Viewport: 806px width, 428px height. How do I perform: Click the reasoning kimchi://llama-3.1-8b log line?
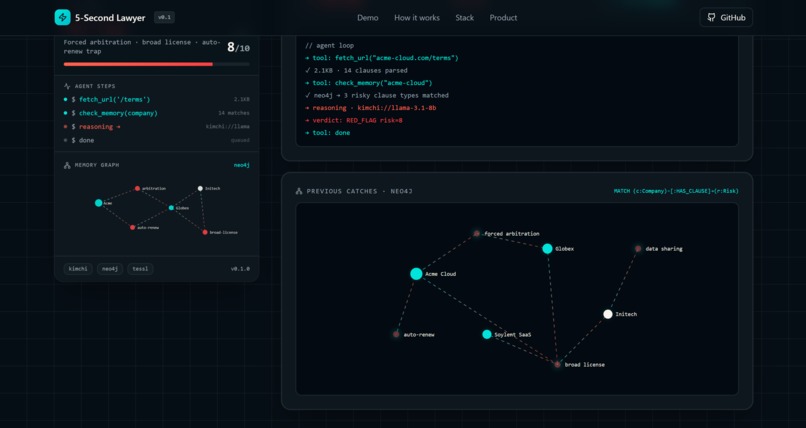pos(371,108)
